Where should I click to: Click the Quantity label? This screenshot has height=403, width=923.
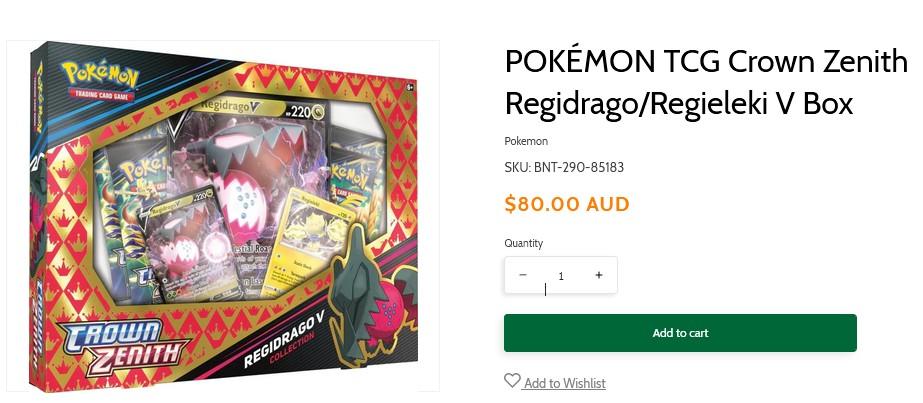point(523,243)
